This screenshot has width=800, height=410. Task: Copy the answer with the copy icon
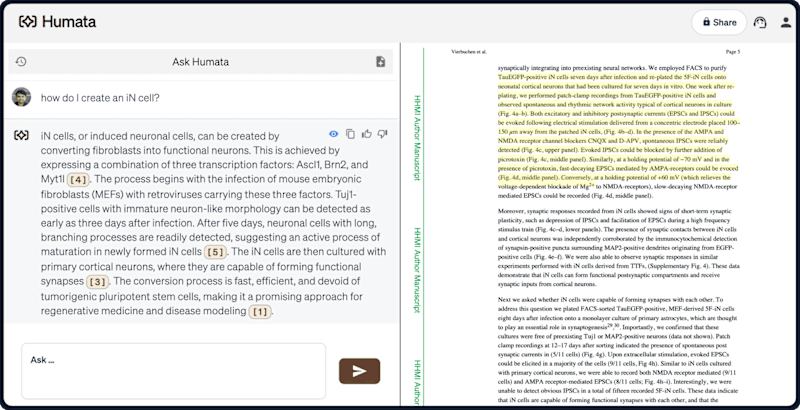pyautogui.click(x=350, y=134)
